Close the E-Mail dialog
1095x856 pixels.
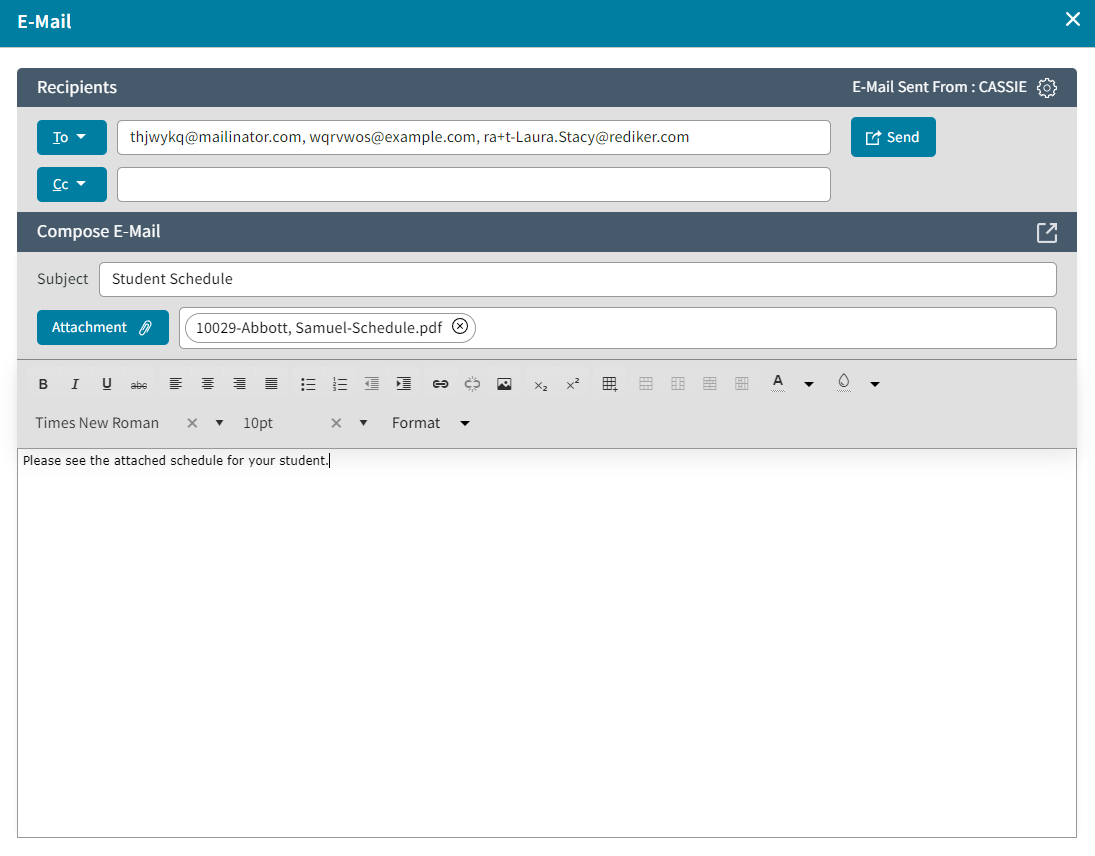click(x=1073, y=20)
